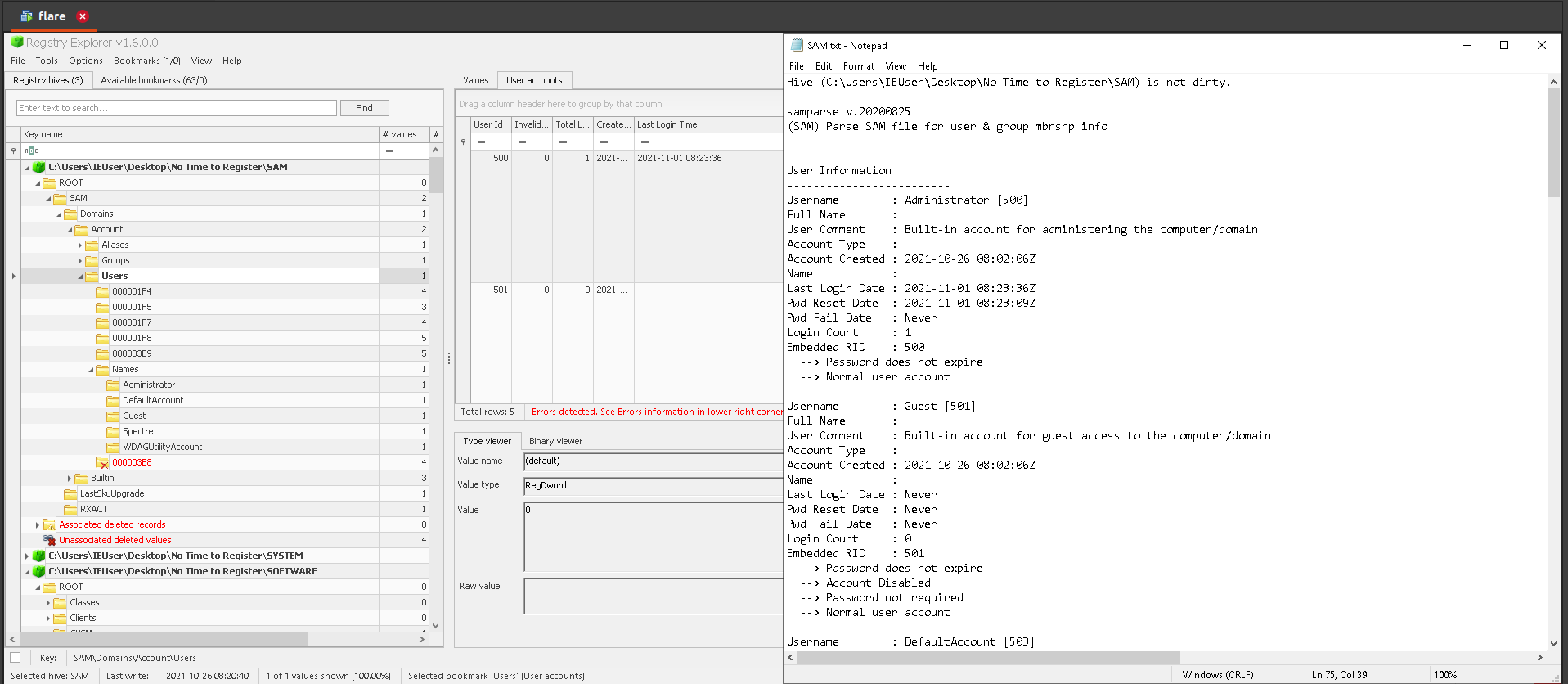Collapse the Domains folder node
The height and width of the screenshot is (684, 1568).
pos(59,214)
